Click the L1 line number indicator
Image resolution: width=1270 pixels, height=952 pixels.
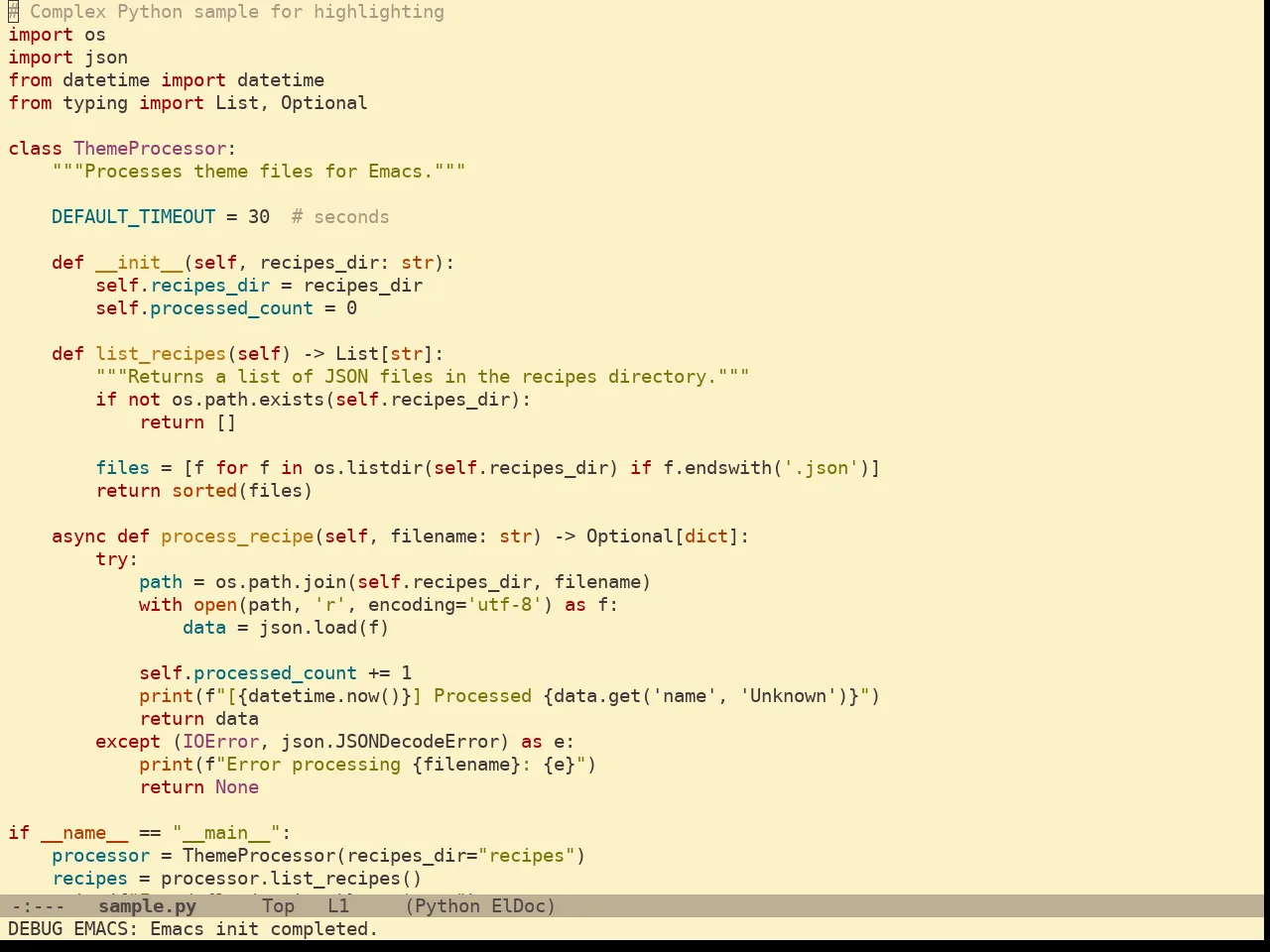click(x=338, y=906)
